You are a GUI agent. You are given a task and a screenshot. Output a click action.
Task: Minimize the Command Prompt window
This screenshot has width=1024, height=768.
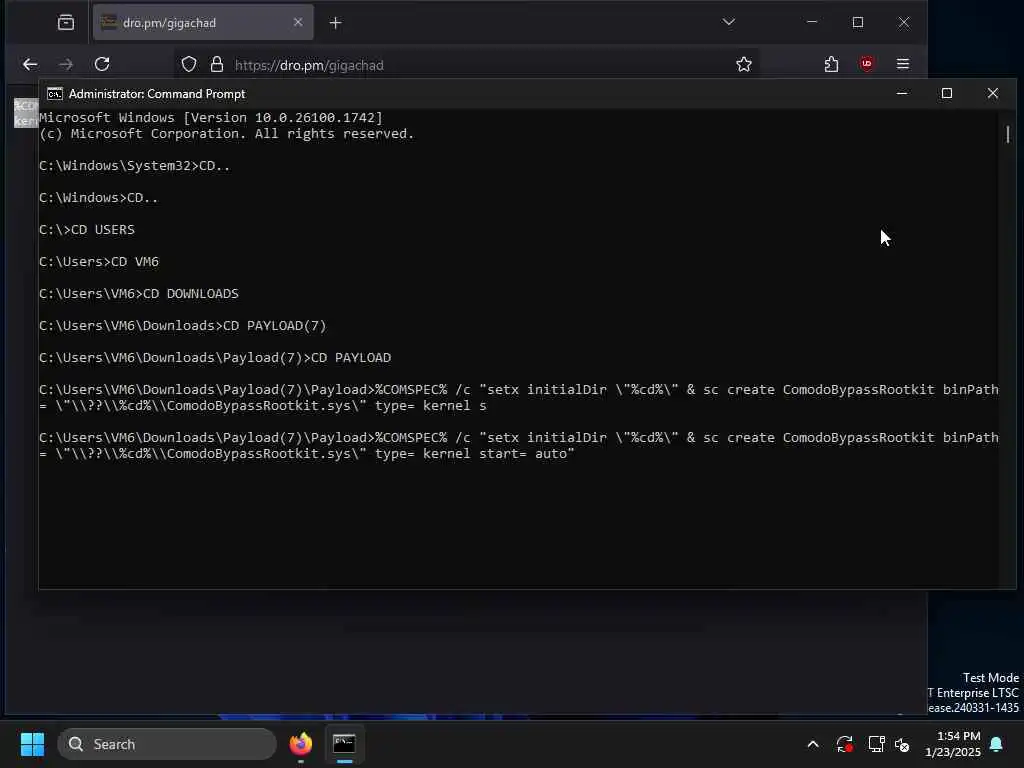(902, 93)
